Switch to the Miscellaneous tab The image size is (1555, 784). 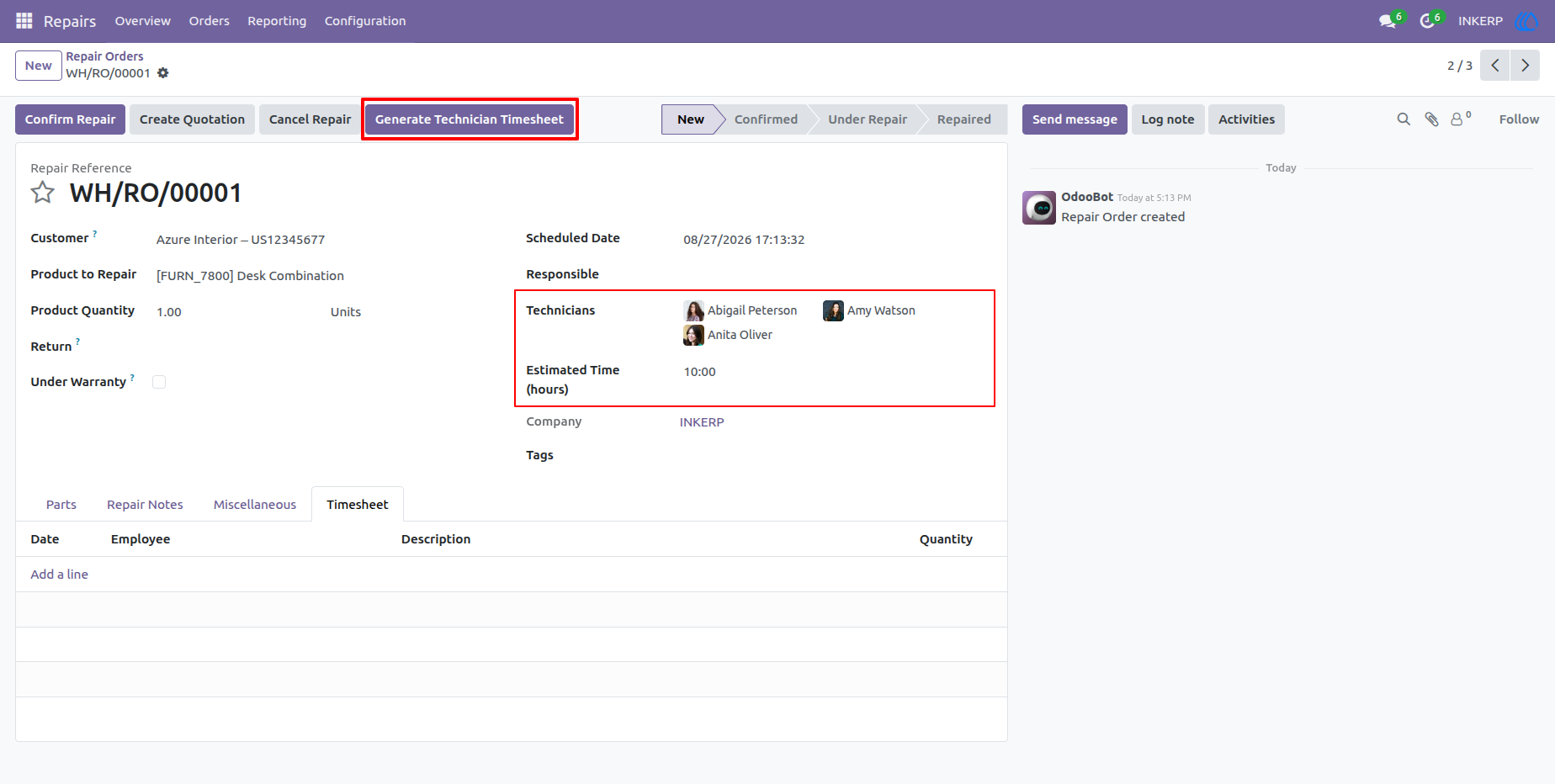(255, 505)
